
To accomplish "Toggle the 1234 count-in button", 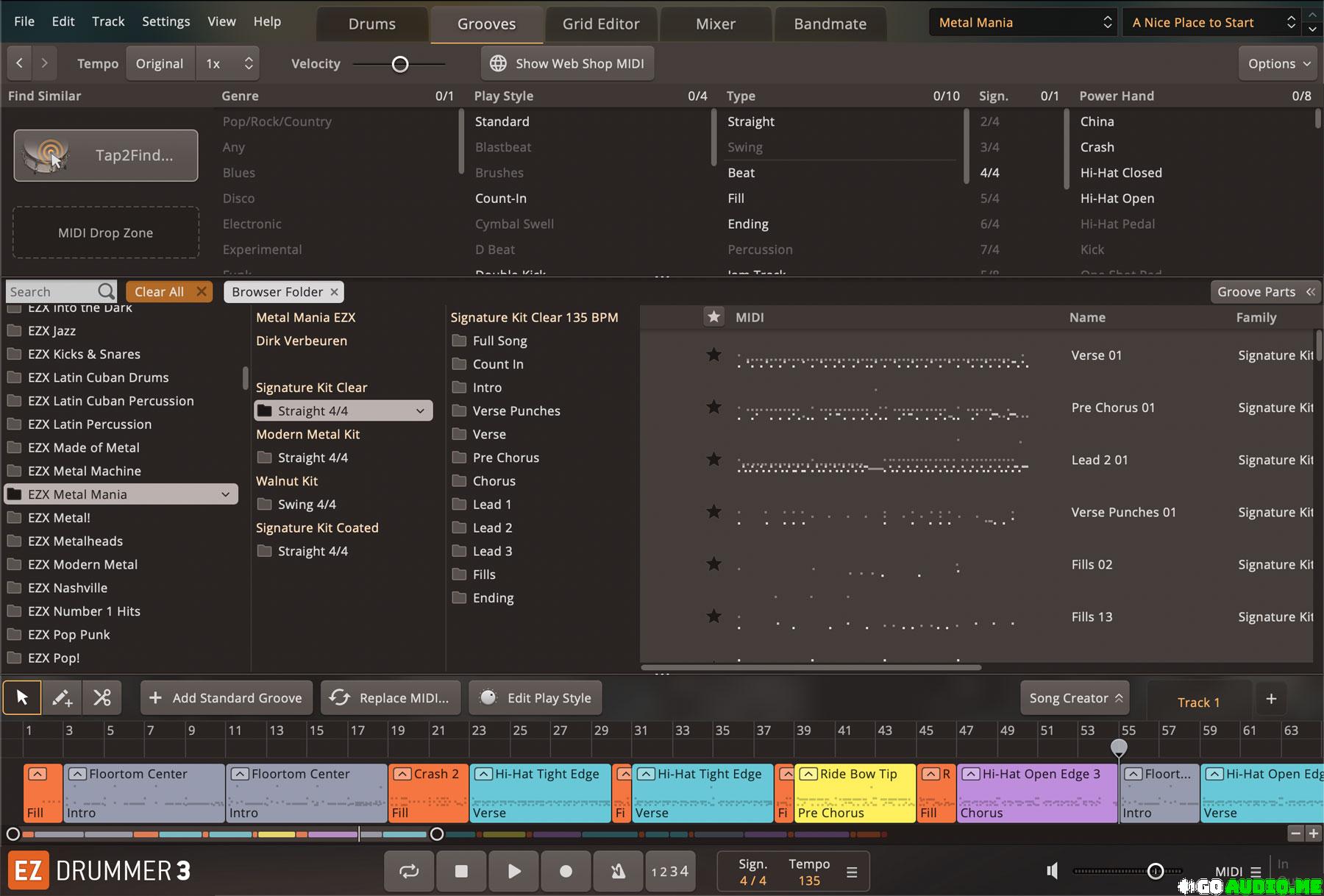I will click(x=669, y=871).
